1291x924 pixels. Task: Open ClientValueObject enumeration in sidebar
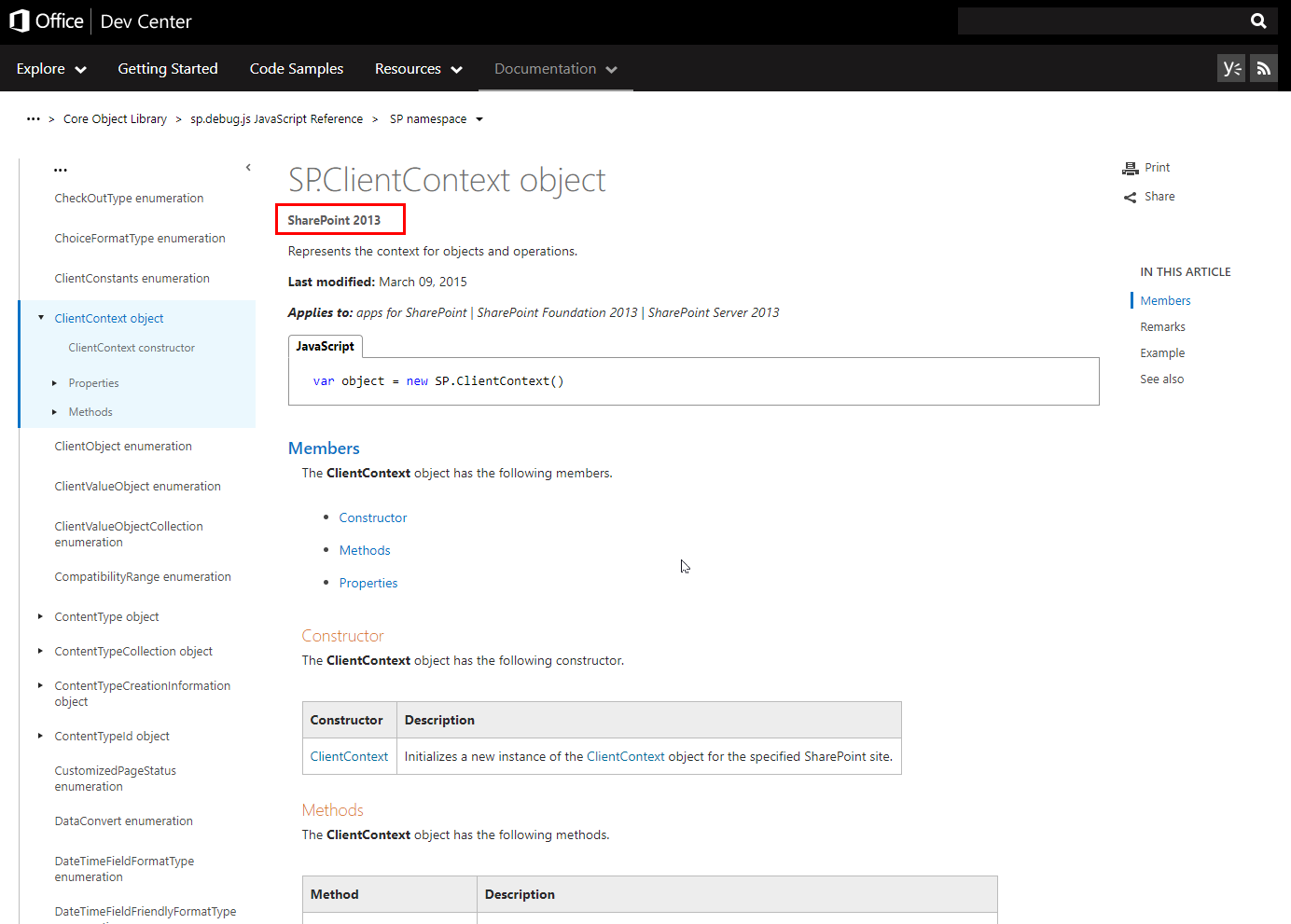click(x=137, y=487)
